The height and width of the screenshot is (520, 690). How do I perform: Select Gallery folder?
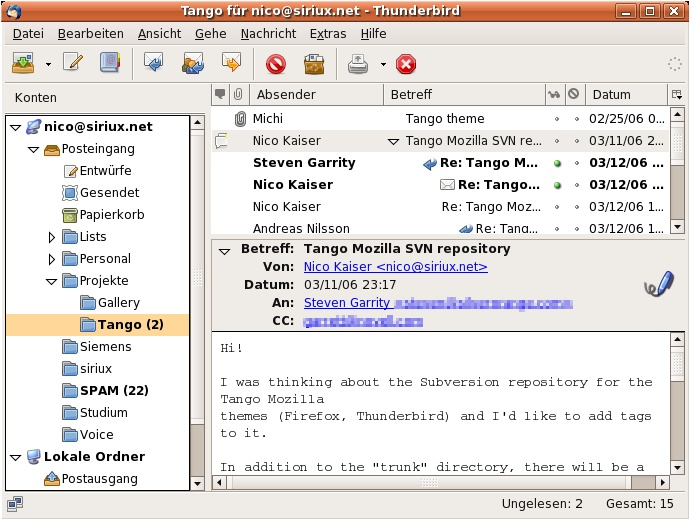click(110, 303)
